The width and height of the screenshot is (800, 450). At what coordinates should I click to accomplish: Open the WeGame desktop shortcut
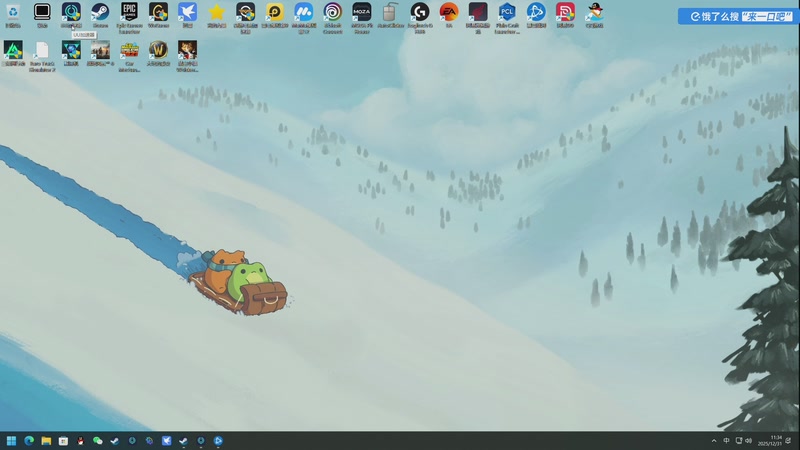pos(158,15)
